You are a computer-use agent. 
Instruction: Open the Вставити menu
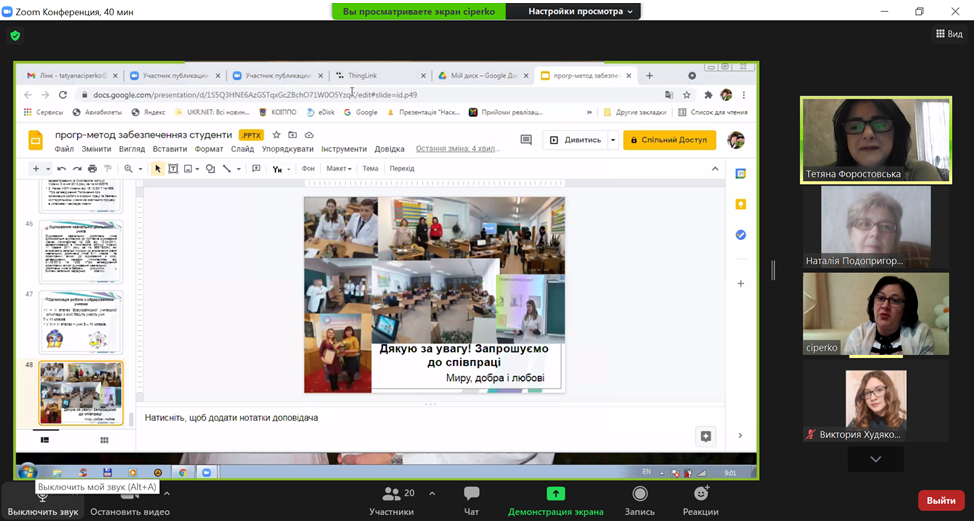(x=169, y=149)
